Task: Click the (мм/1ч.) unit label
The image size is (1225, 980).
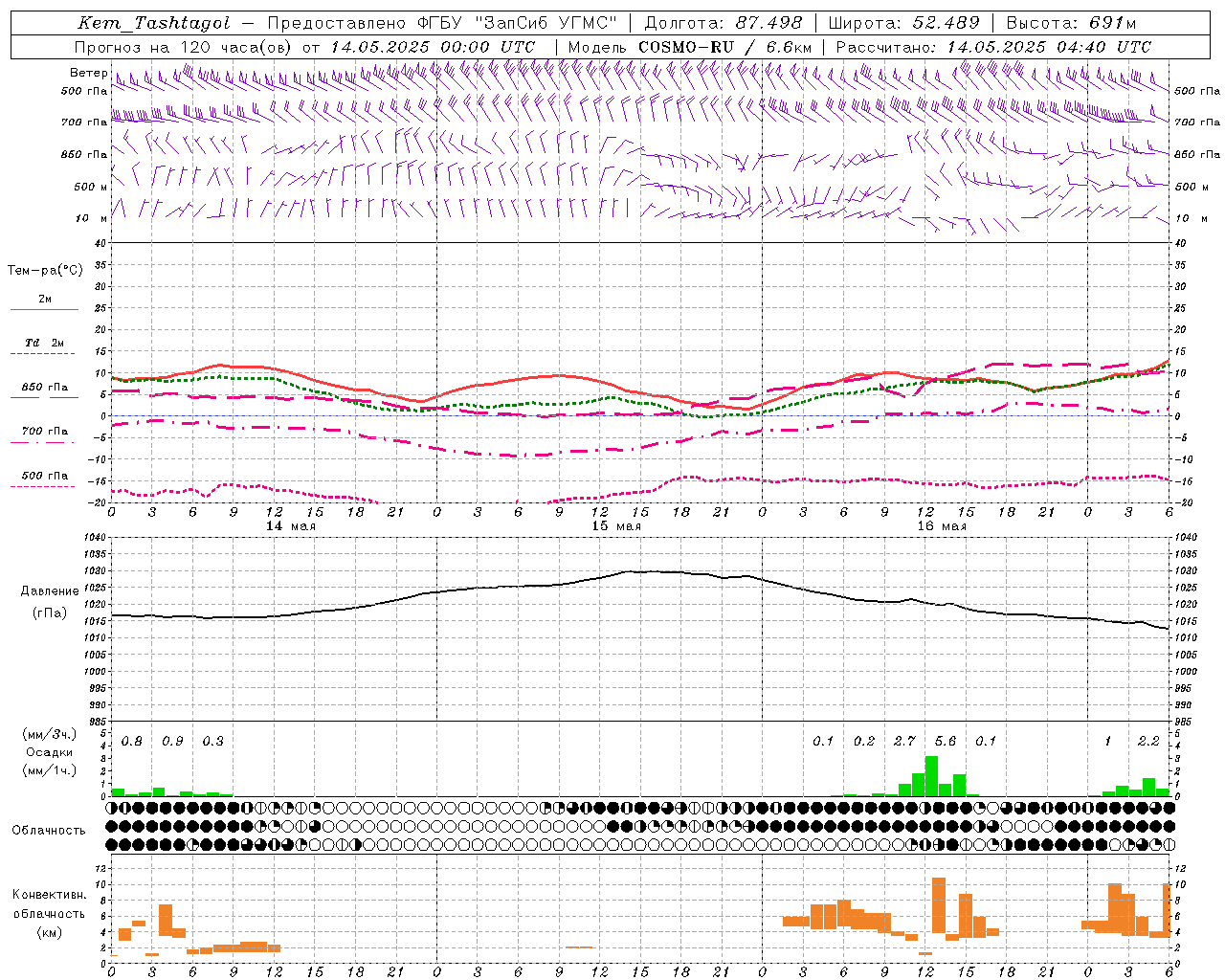Action: click(x=49, y=770)
